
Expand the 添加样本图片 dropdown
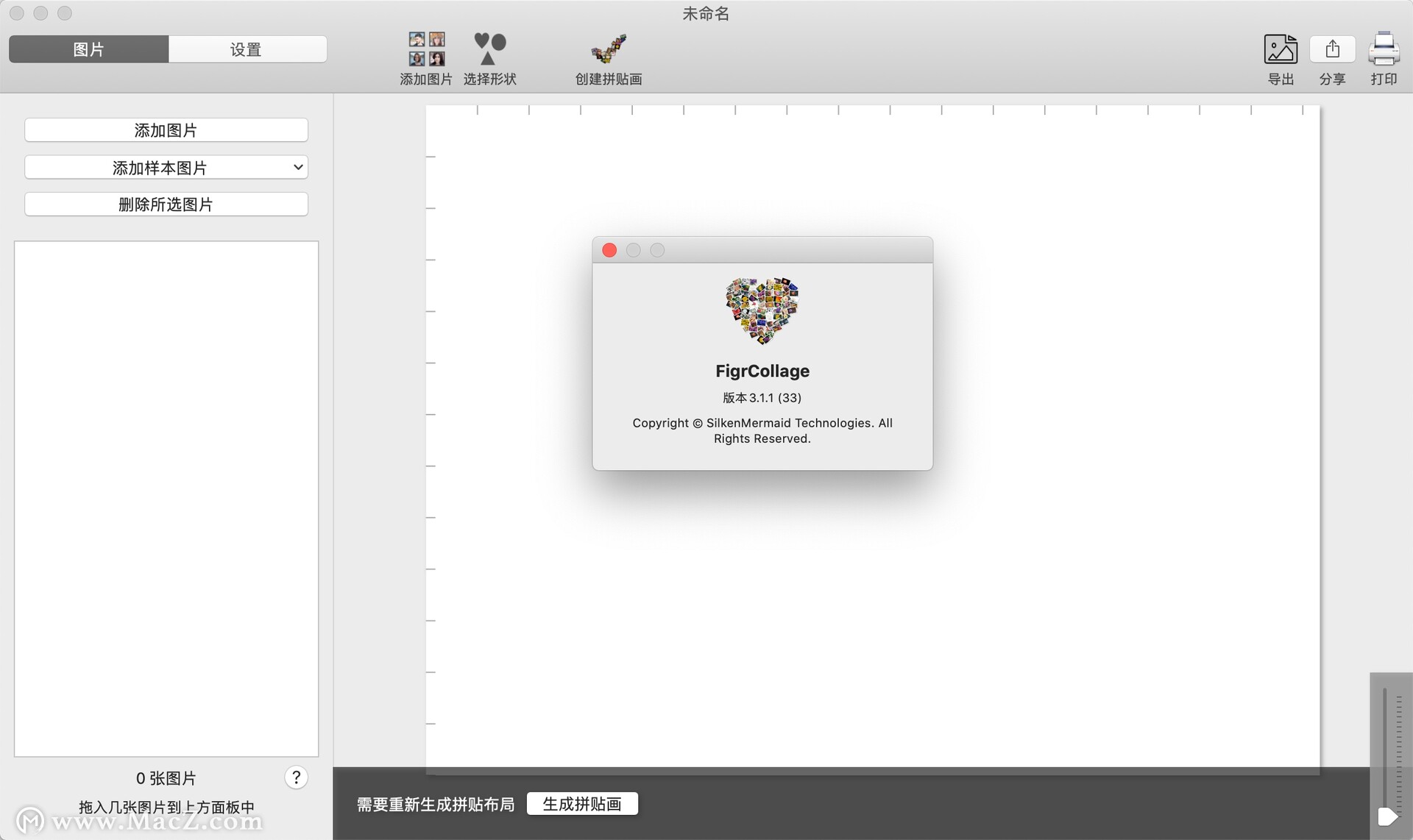coord(166,168)
